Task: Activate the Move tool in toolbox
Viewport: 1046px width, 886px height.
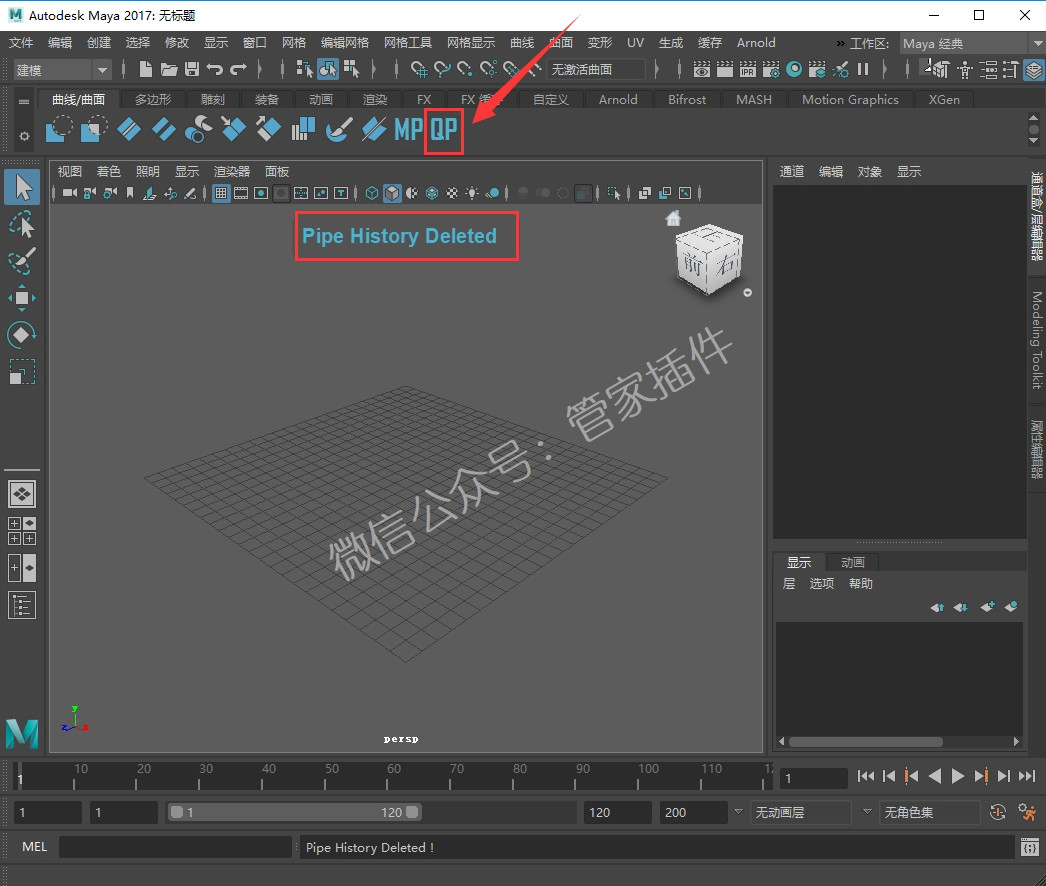Action: click(x=22, y=298)
